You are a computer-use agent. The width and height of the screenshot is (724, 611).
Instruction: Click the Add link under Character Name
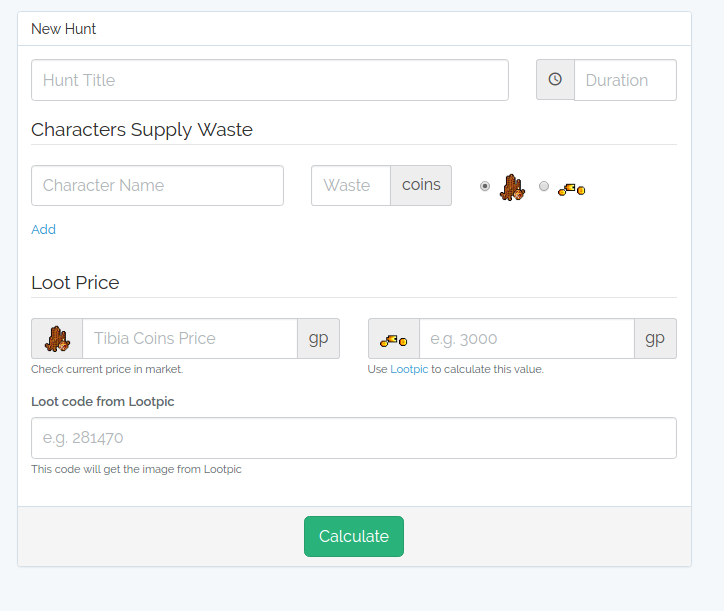43,229
